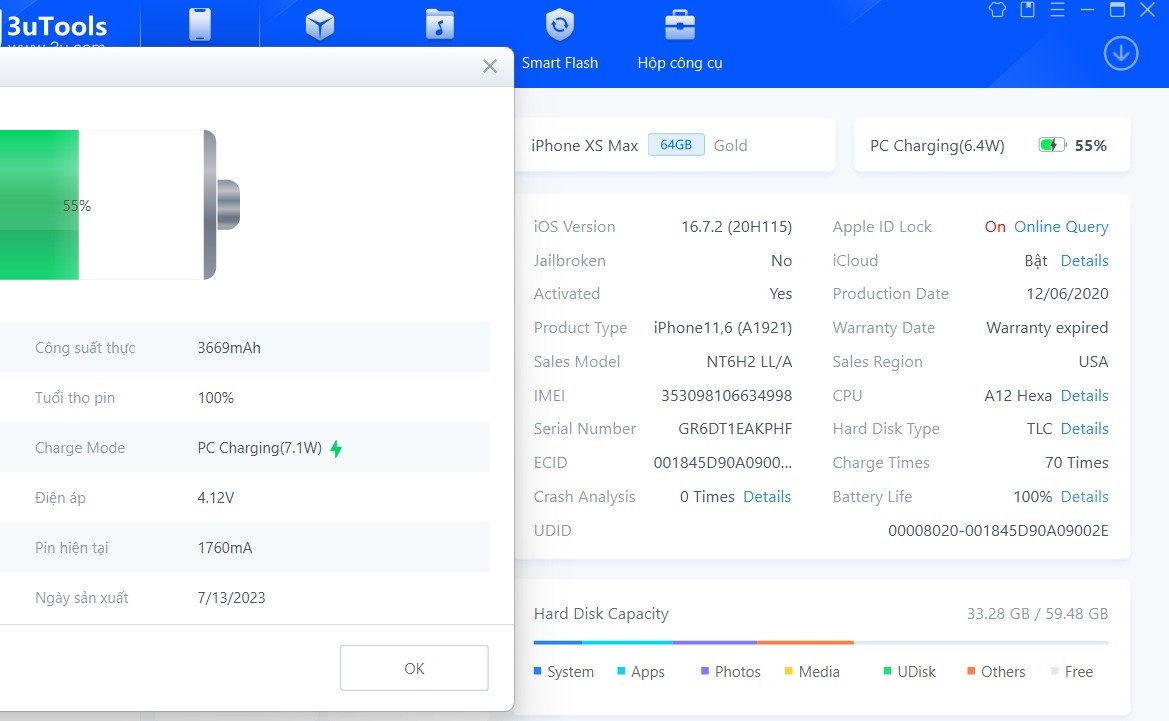Screen dimensions: 1169x721
Task: Click the "Ngày sản xuất" row label
Action: pyautogui.click(x=81, y=597)
